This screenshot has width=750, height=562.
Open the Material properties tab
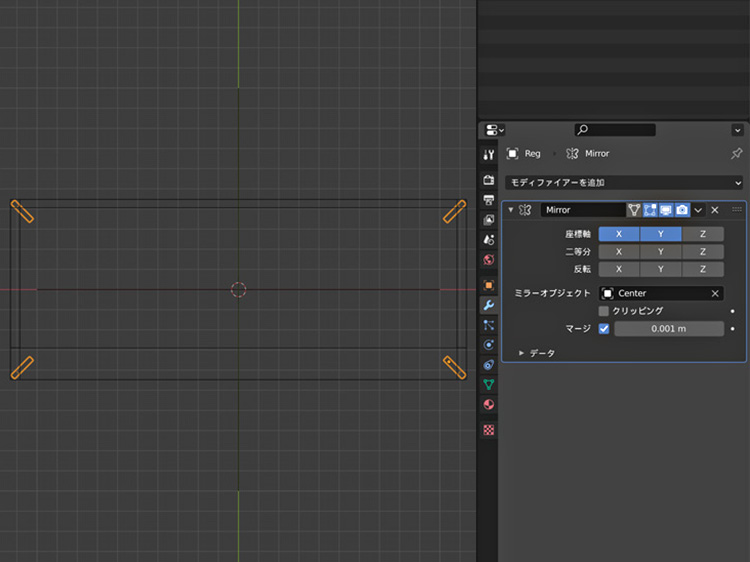pos(488,405)
